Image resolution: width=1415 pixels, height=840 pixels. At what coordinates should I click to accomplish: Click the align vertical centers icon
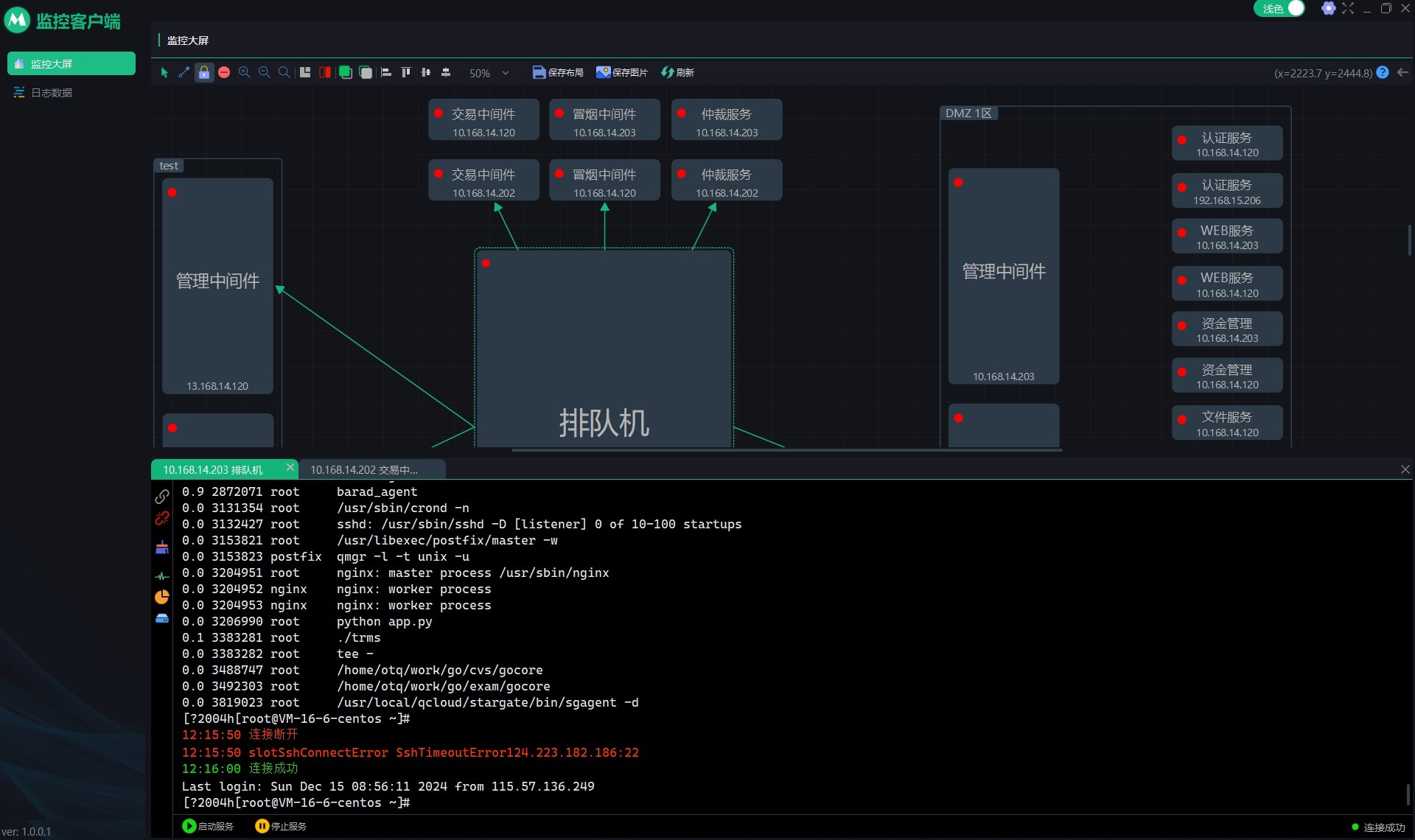[x=426, y=72]
